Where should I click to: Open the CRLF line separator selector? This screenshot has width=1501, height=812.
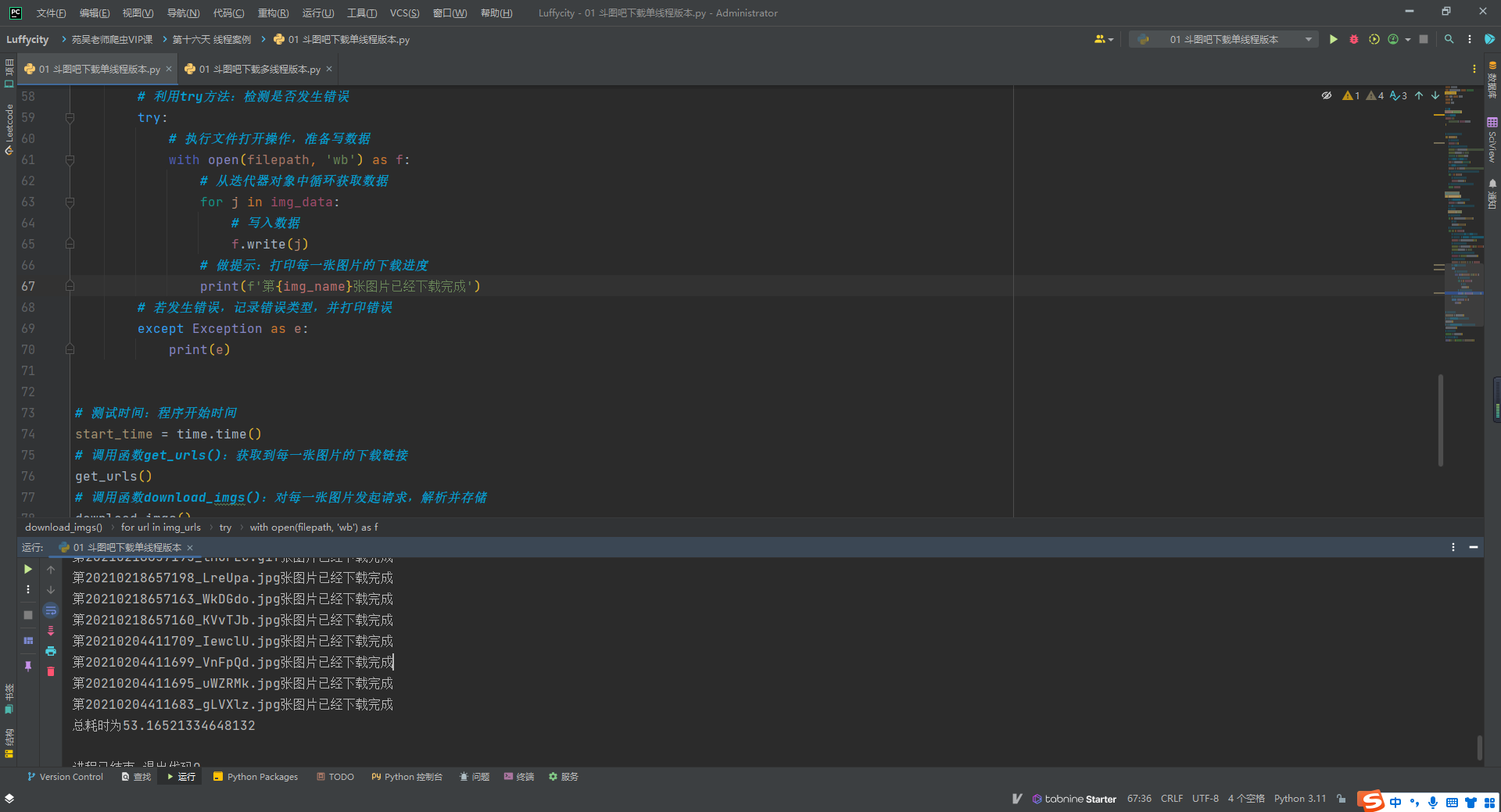(1171, 799)
